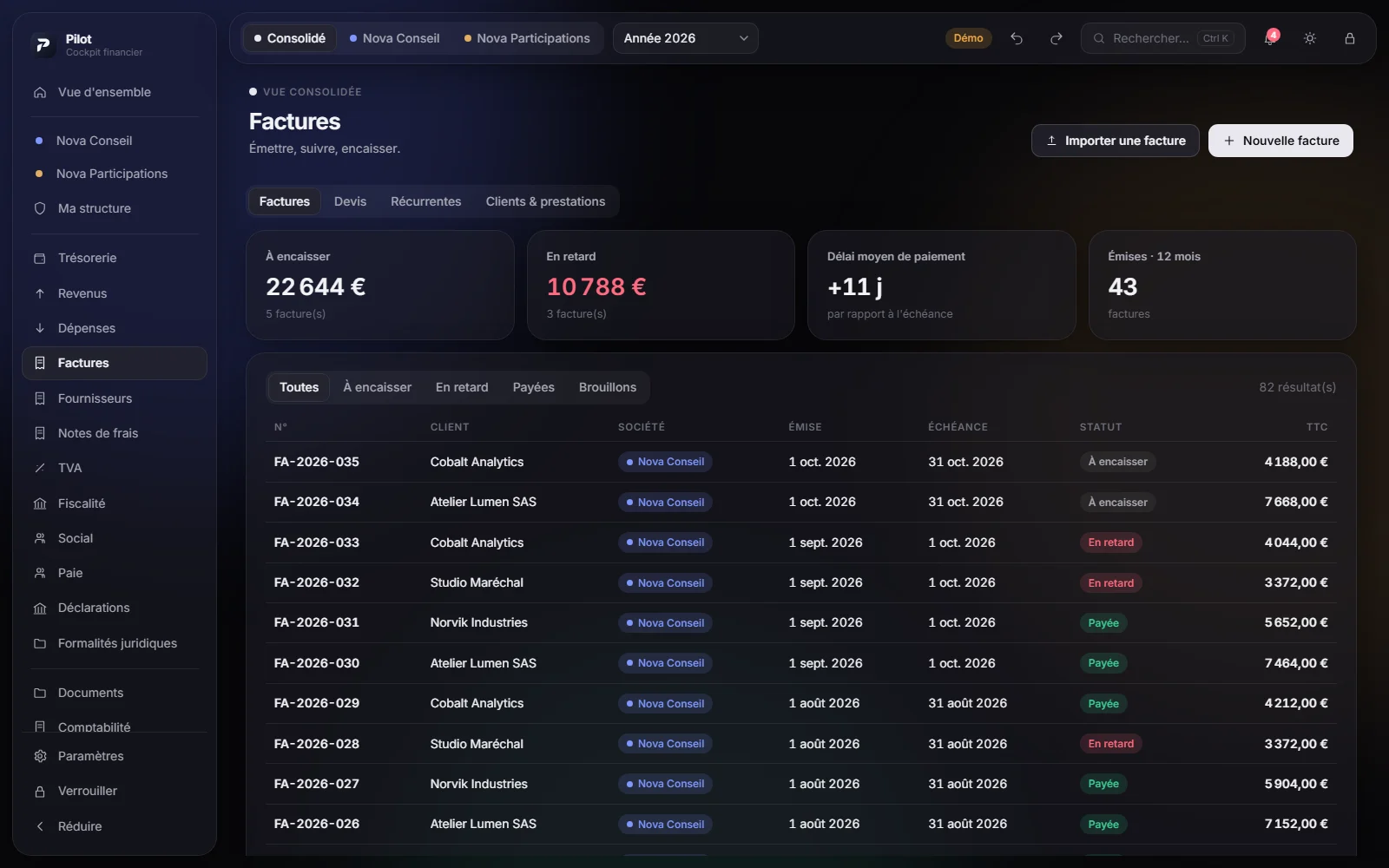Click Verrouiller in sidebar
The width and height of the screenshot is (1389, 868).
115,791
